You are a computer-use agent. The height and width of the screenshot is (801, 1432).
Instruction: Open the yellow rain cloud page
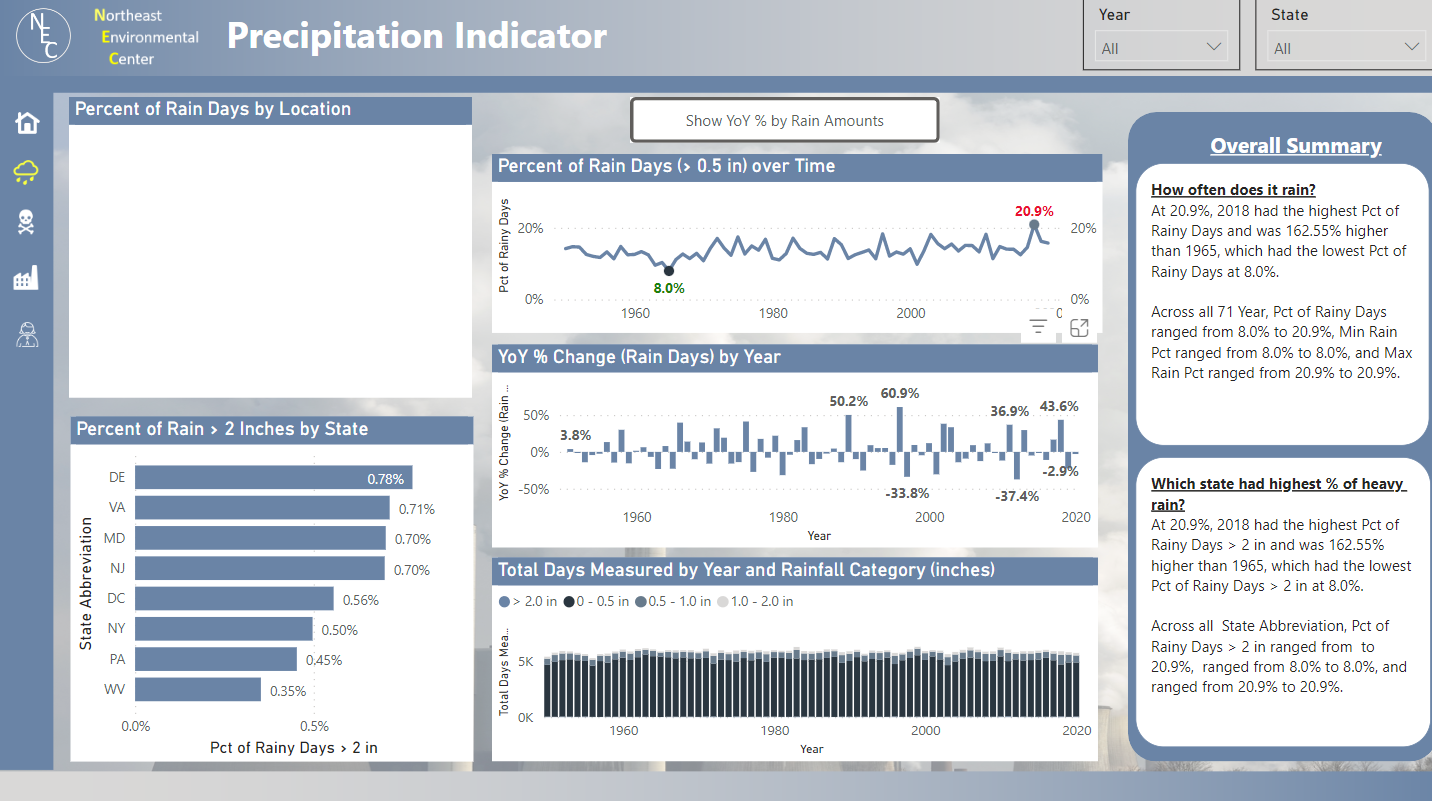point(26,173)
